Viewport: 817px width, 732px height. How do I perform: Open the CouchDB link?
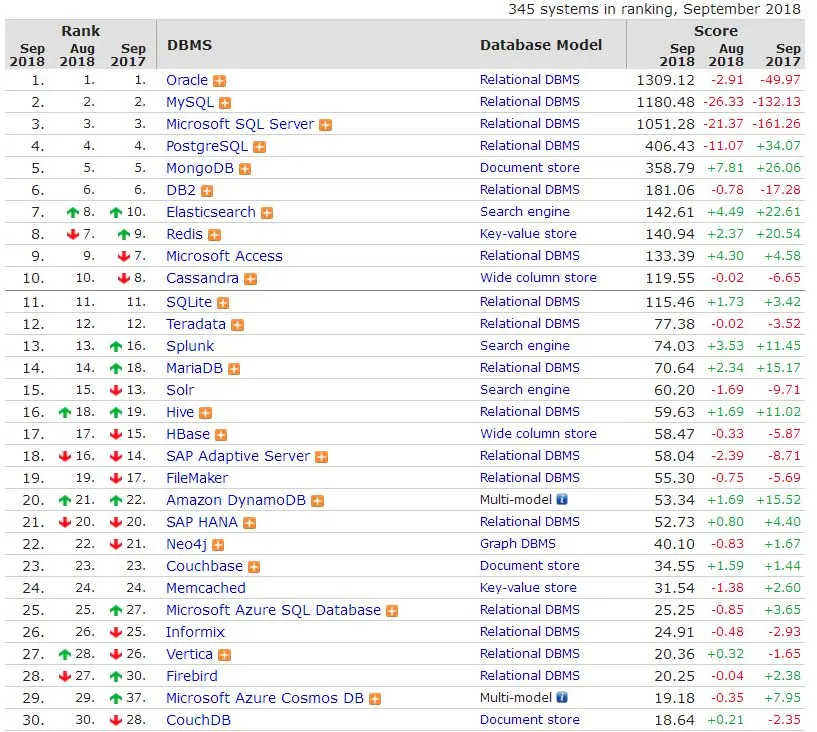[x=199, y=721]
